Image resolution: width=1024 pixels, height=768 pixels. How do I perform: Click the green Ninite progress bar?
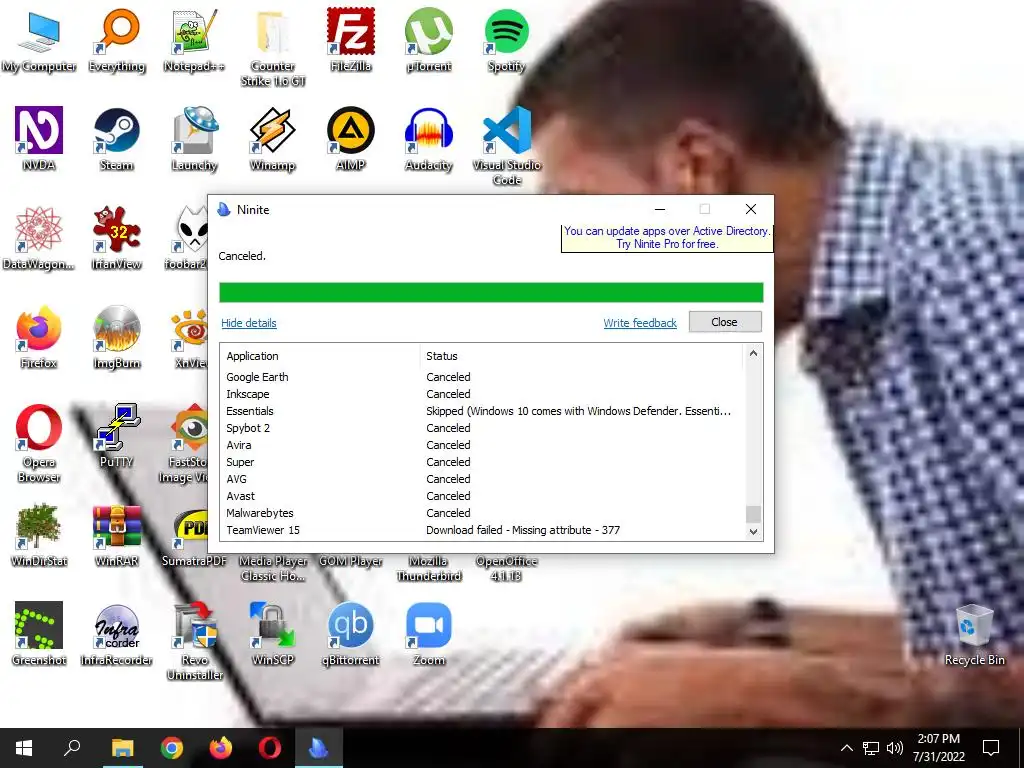(491, 293)
